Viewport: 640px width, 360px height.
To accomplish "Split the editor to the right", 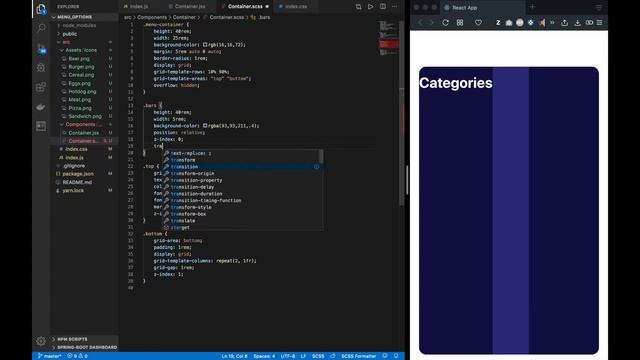I will tap(382, 7).
